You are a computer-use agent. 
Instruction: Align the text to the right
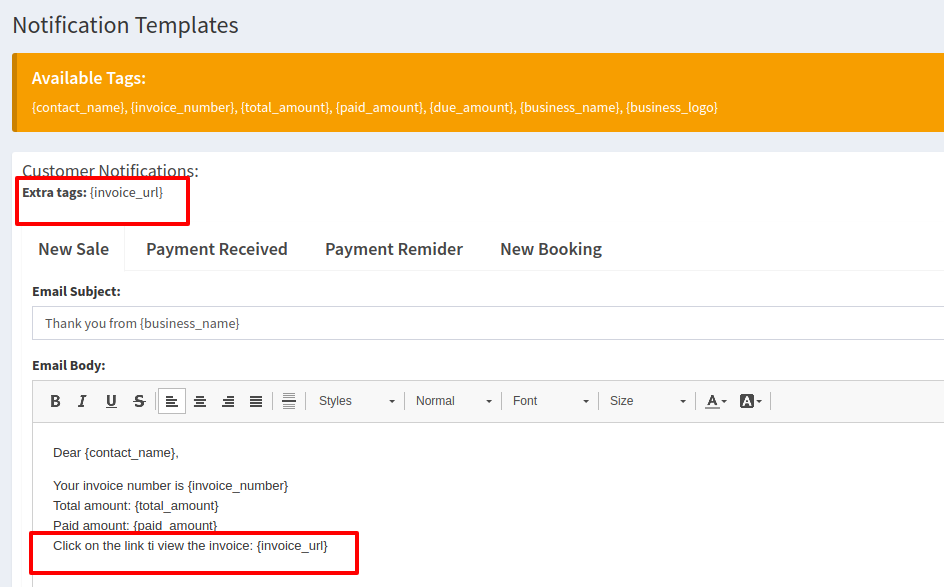coord(228,401)
